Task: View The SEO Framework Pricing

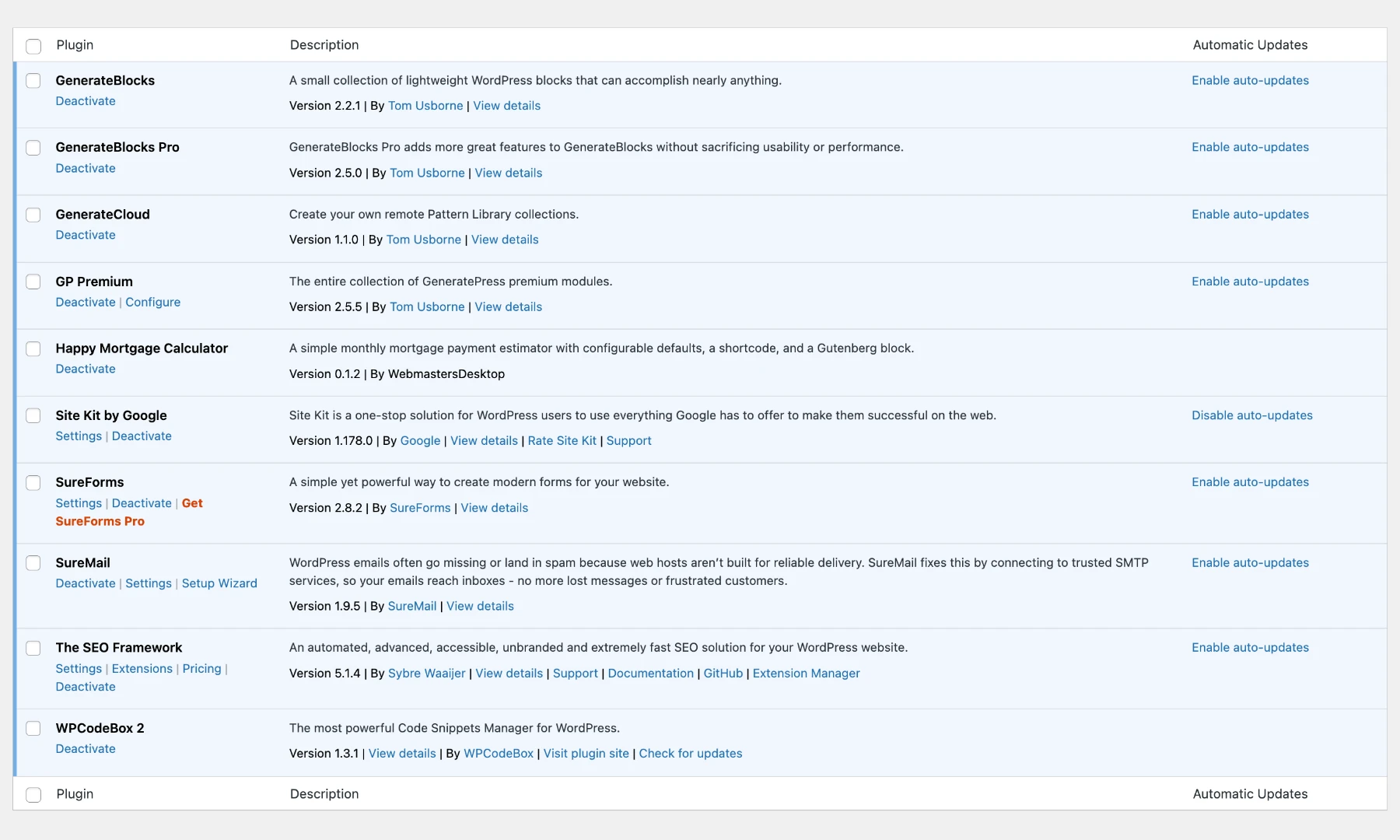Action: (x=202, y=669)
